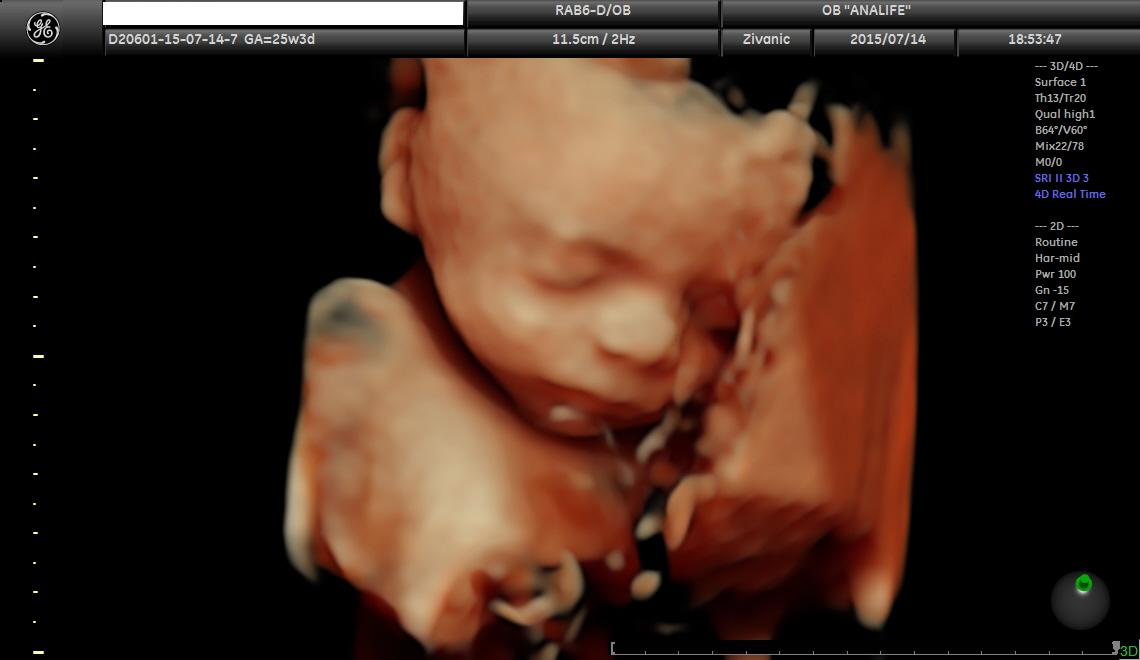This screenshot has width=1140, height=660.
Task: Click the B64°/V60° volume angle value
Action: tap(1061, 130)
